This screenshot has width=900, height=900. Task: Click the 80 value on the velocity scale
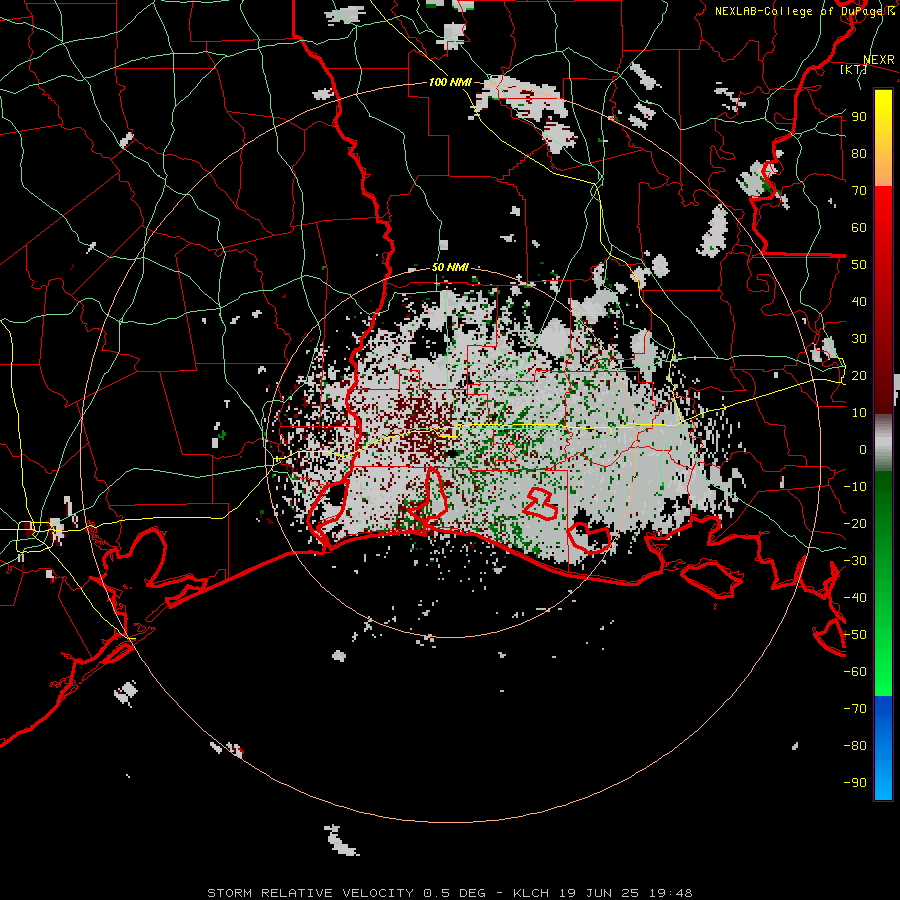tap(859, 153)
